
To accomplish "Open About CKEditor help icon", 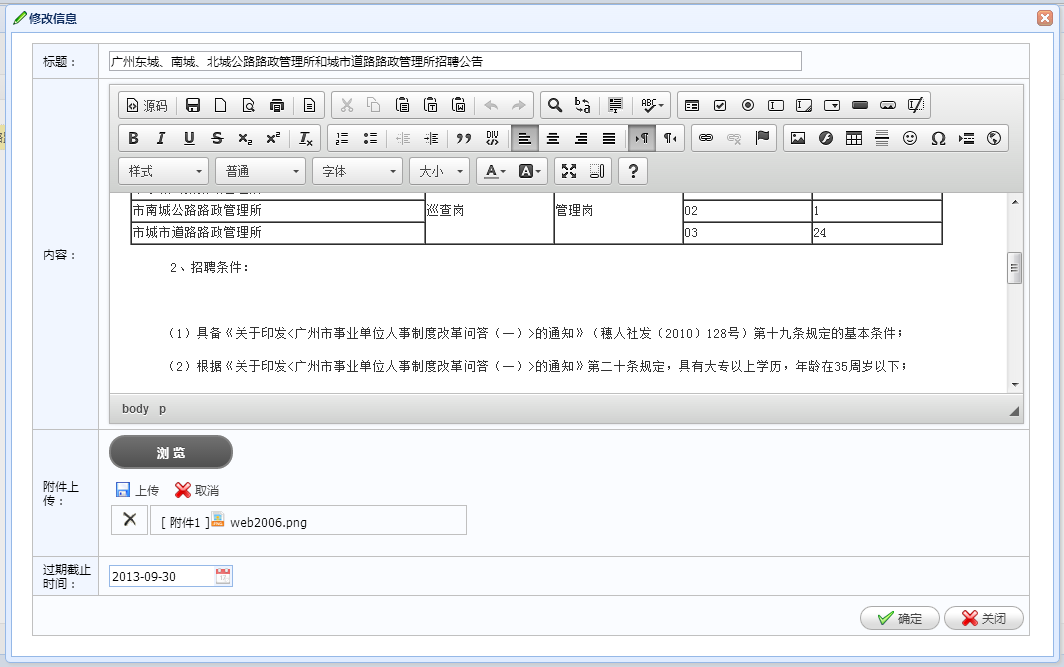I will tap(633, 172).
